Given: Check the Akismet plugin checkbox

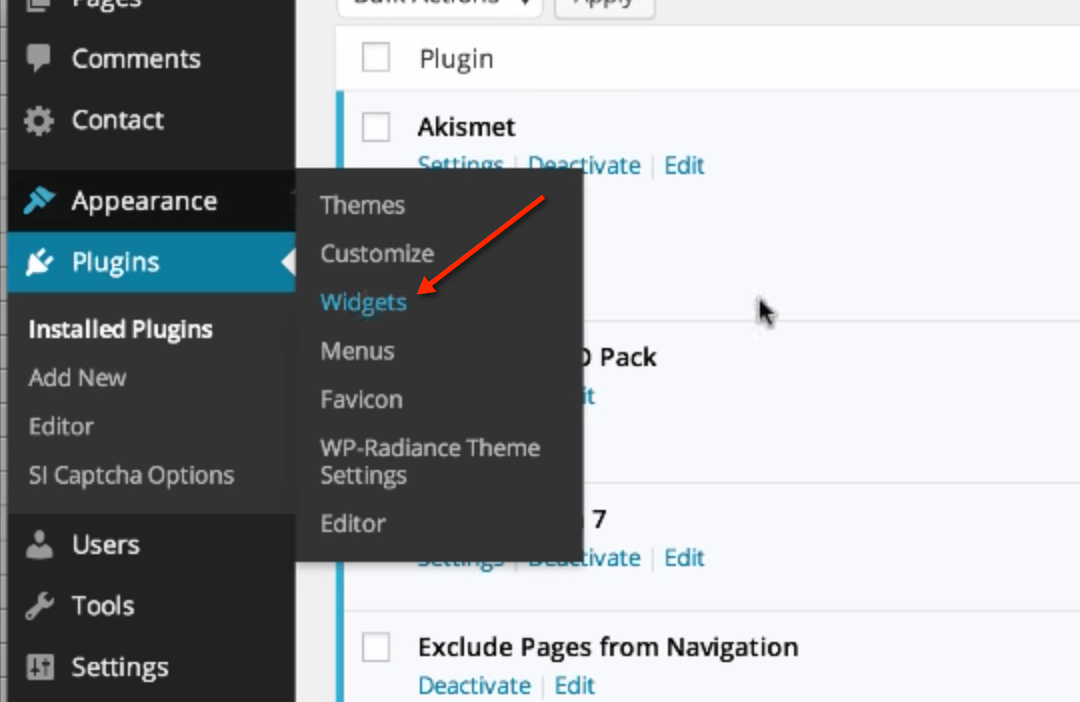Looking at the screenshot, I should (376, 127).
